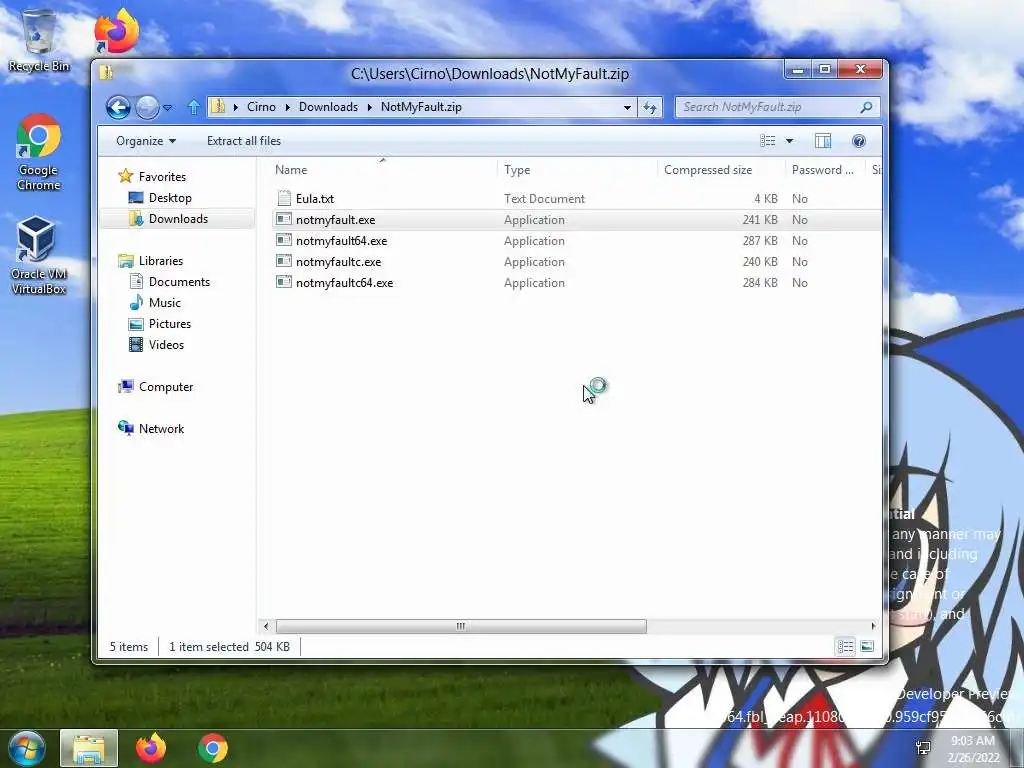
Task: Click the search magnifier icon
Action: (x=867, y=107)
